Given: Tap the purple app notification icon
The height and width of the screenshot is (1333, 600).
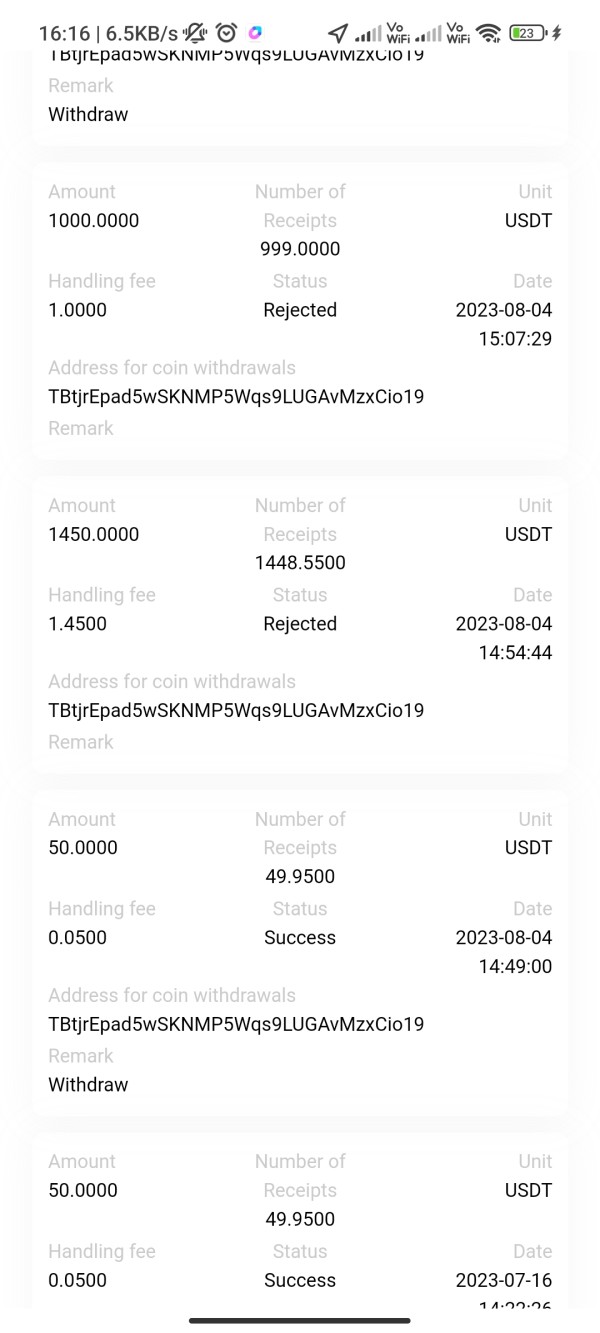Looking at the screenshot, I should [256, 33].
